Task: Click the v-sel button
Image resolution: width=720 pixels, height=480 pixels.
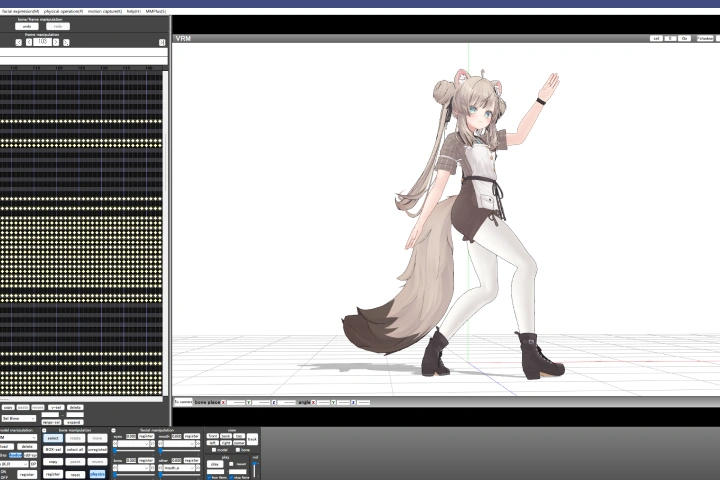Action: tap(56, 407)
